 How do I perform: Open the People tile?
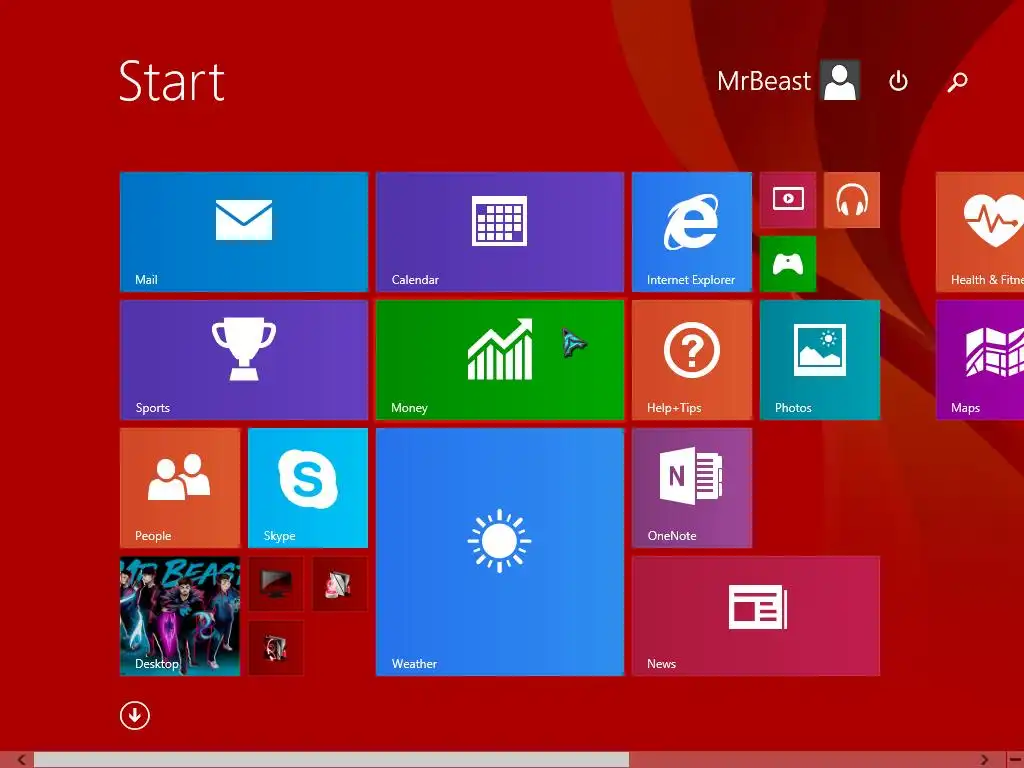pyautogui.click(x=180, y=488)
